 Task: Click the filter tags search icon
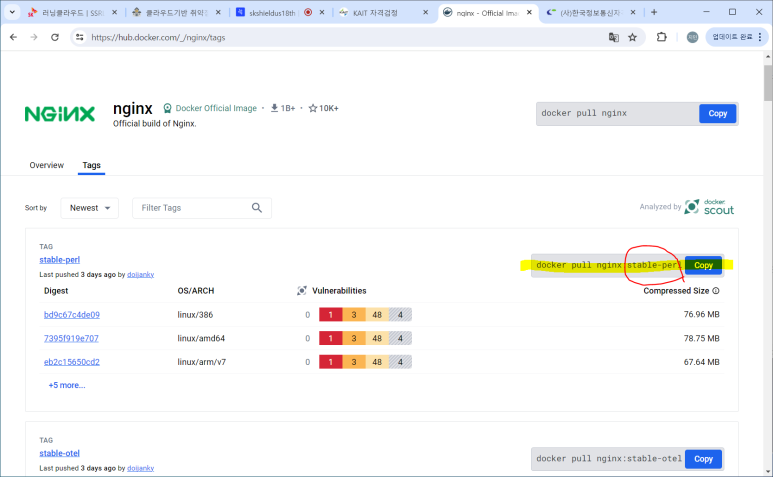pyautogui.click(x=257, y=208)
